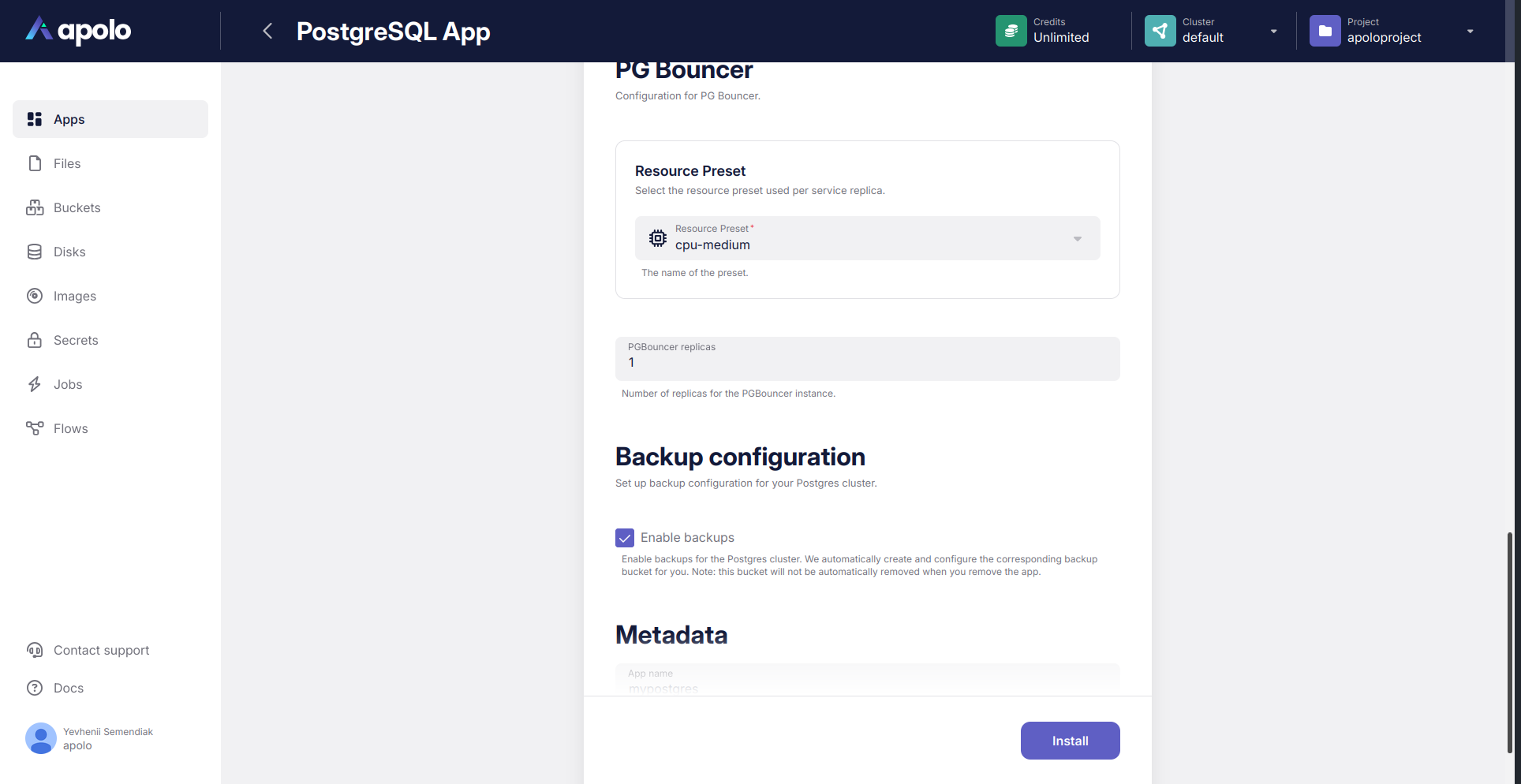
Task: Click the green Credits coins icon
Action: (x=1011, y=31)
